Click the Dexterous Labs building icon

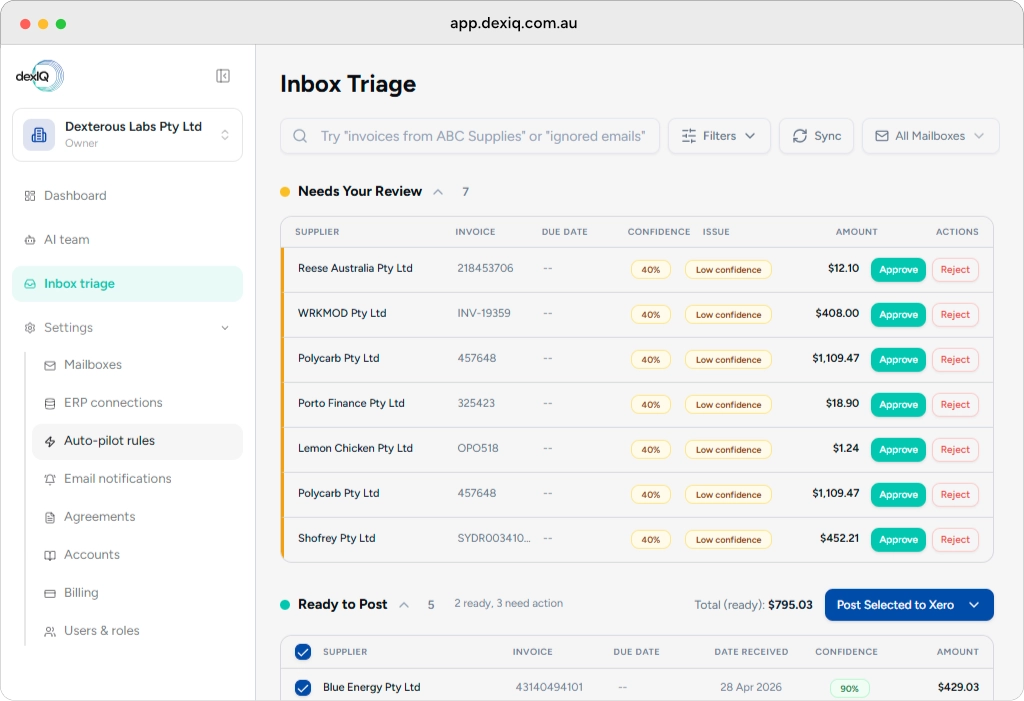click(39, 135)
